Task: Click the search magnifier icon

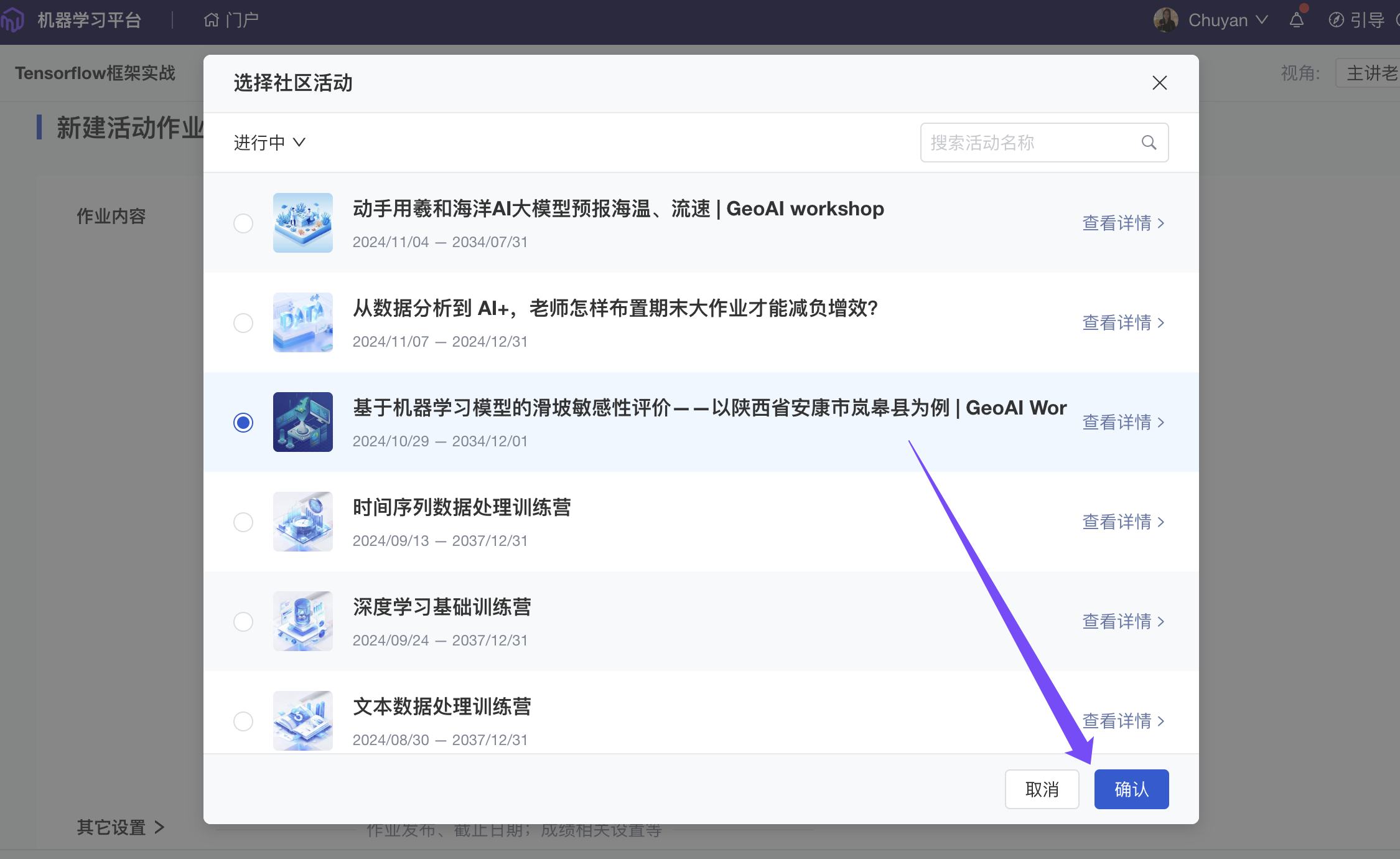Action: 1149,143
